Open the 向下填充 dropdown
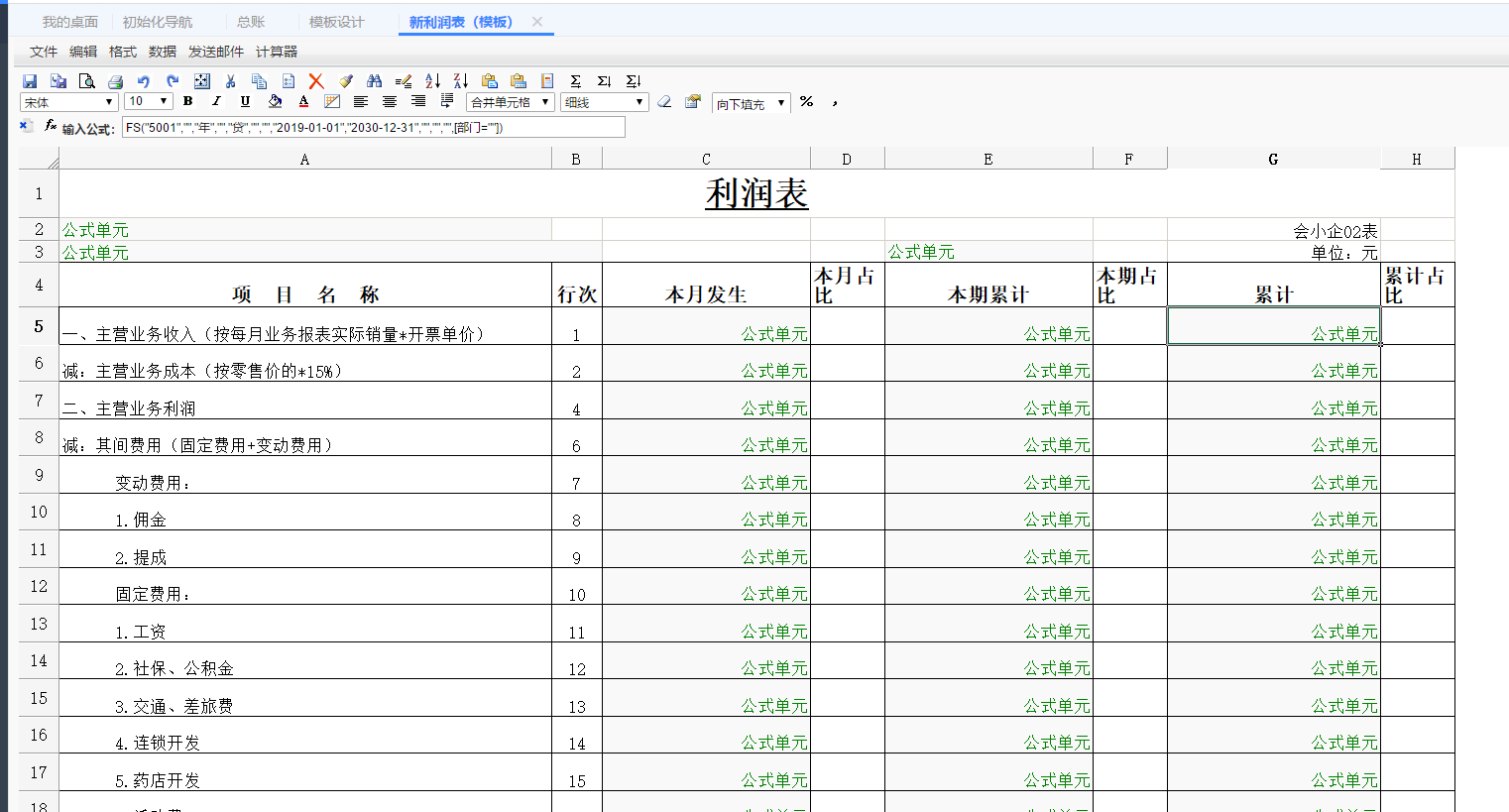1509x812 pixels. [752, 103]
